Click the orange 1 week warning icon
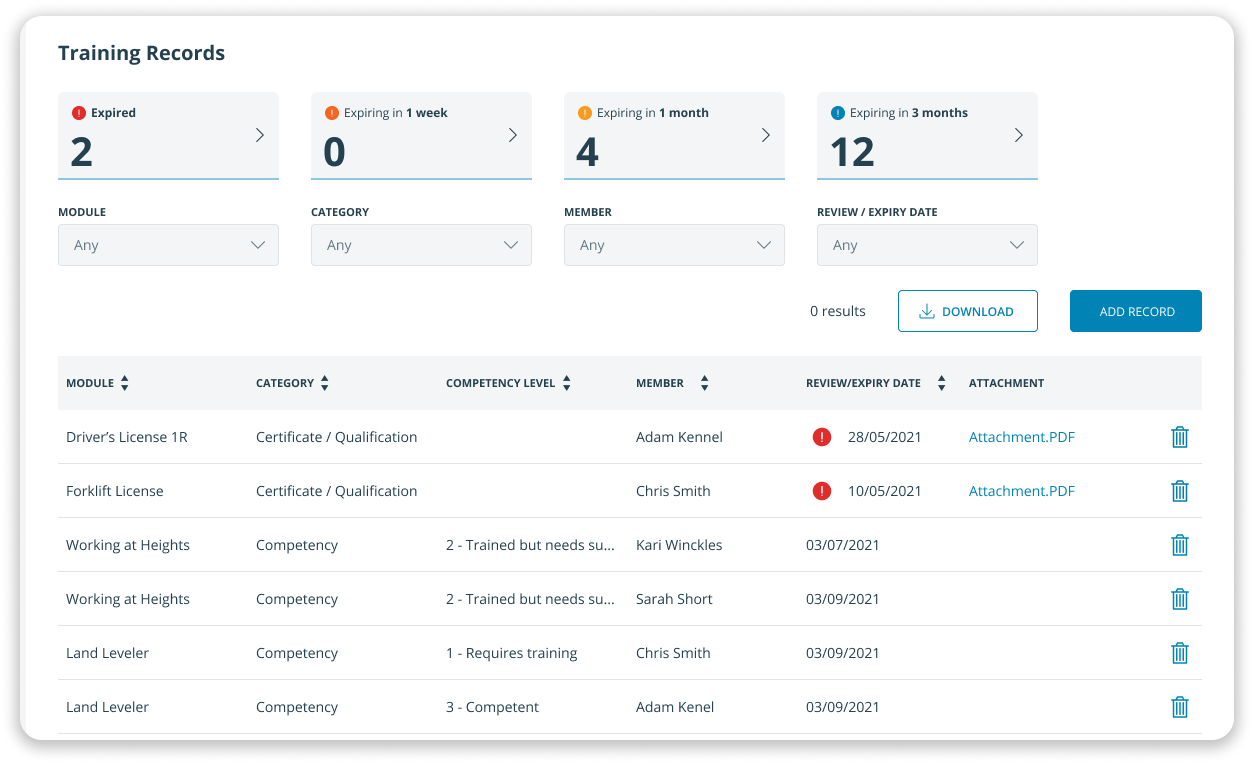 332,113
